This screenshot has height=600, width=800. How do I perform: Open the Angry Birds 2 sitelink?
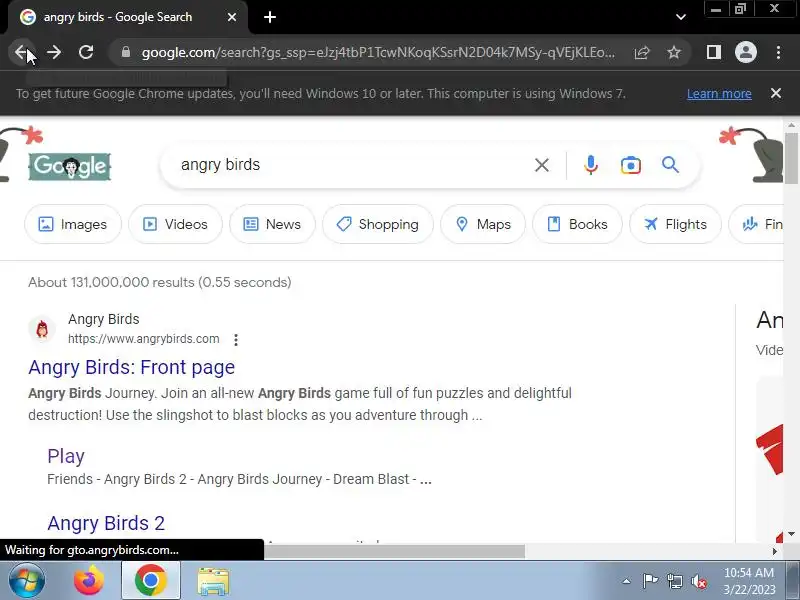[106, 523]
